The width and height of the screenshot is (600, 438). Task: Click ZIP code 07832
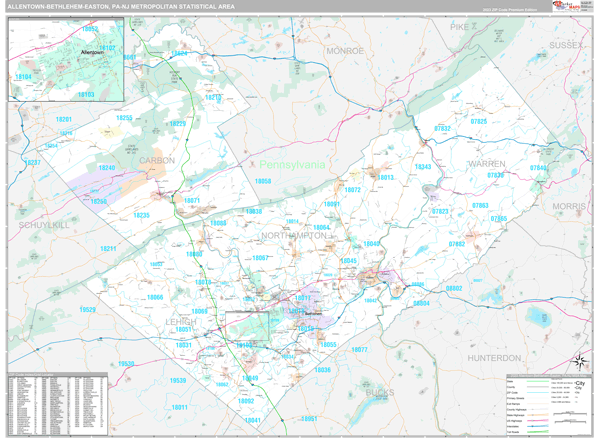[442, 129]
